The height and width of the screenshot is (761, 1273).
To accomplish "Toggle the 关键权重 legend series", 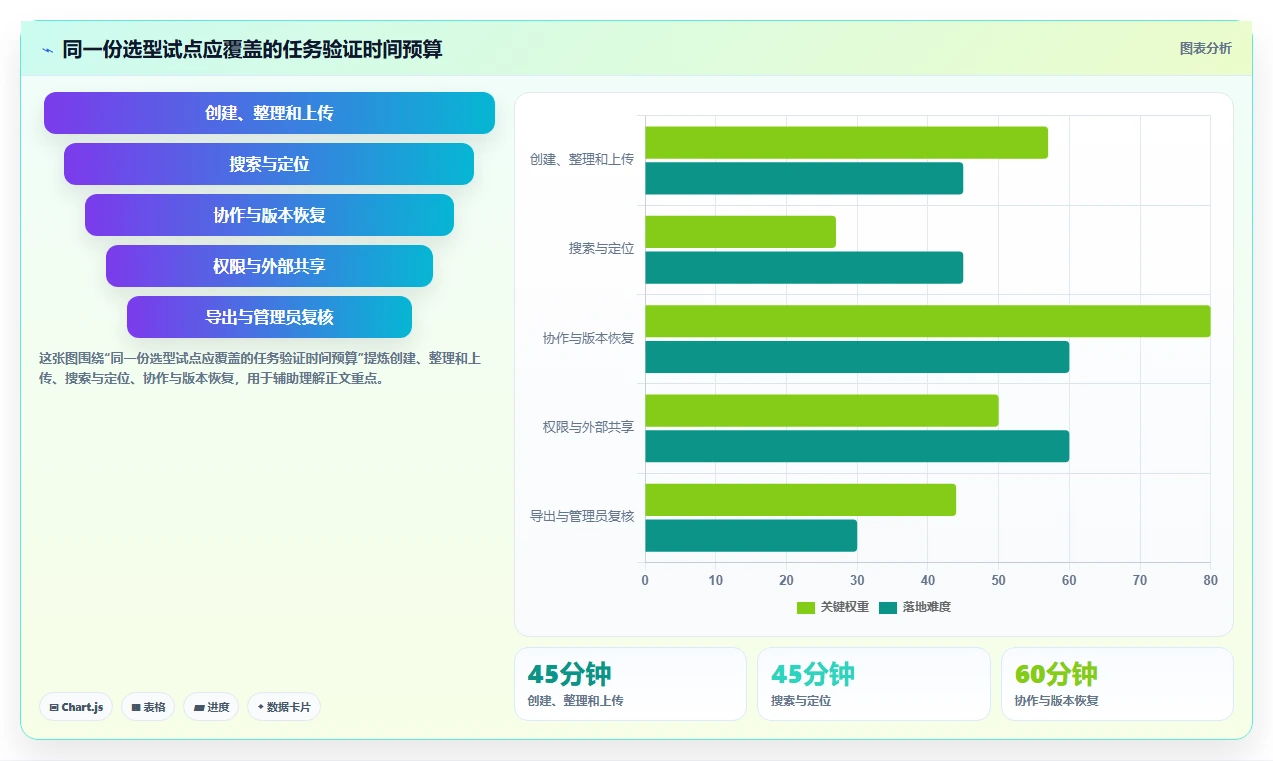I will [x=833, y=607].
